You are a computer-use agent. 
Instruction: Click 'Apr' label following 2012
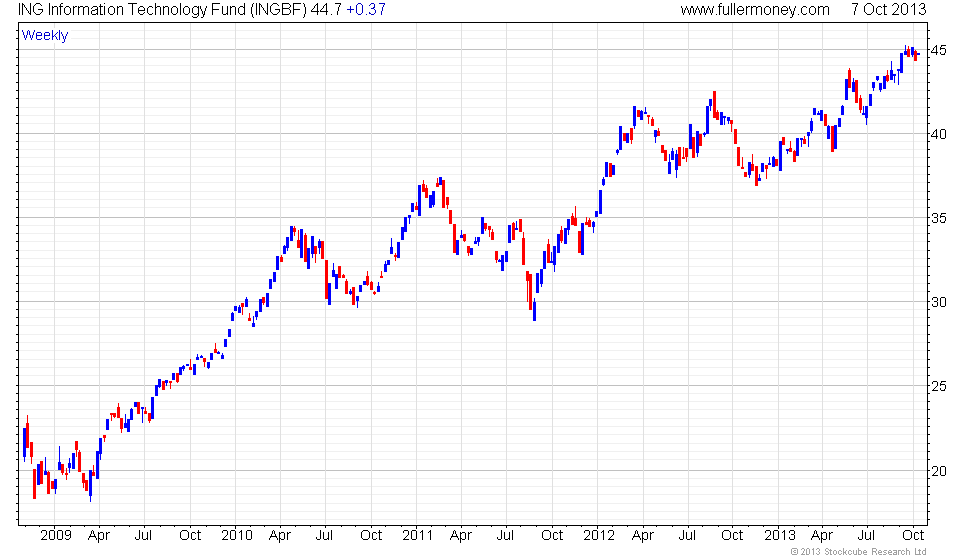pos(642,536)
